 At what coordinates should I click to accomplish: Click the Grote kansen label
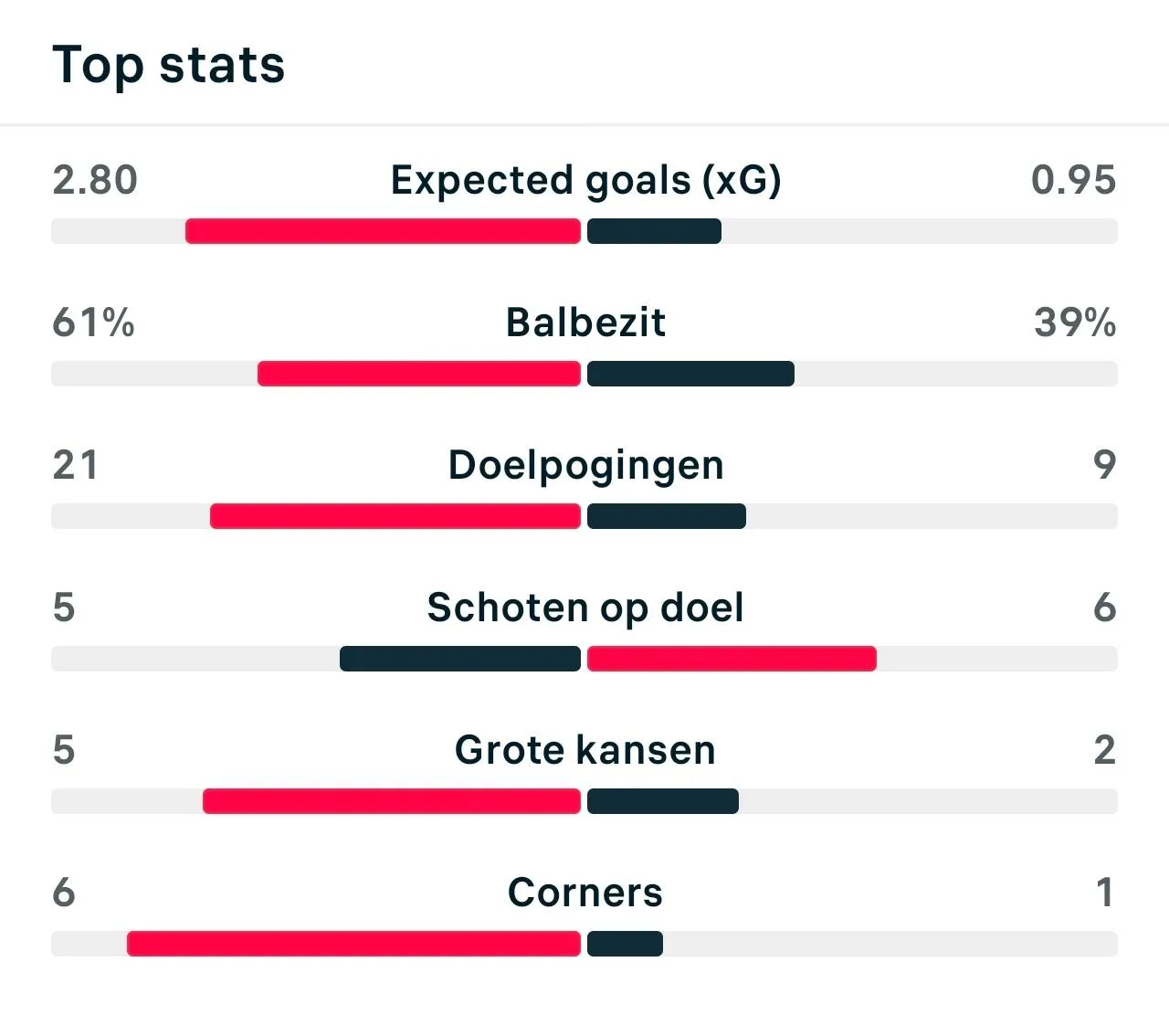tap(585, 750)
